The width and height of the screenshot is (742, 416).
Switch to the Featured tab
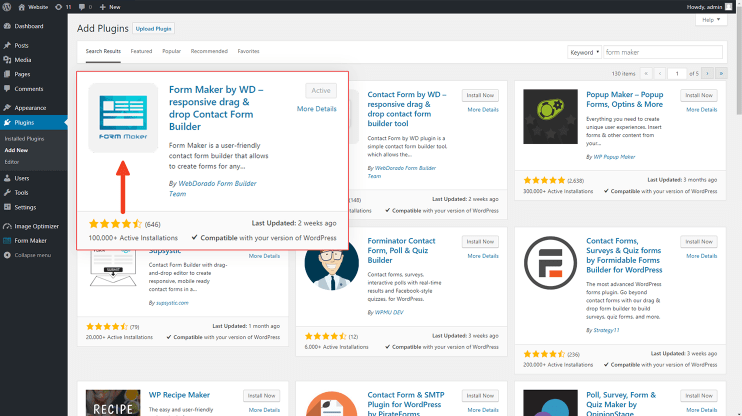pyautogui.click(x=141, y=51)
